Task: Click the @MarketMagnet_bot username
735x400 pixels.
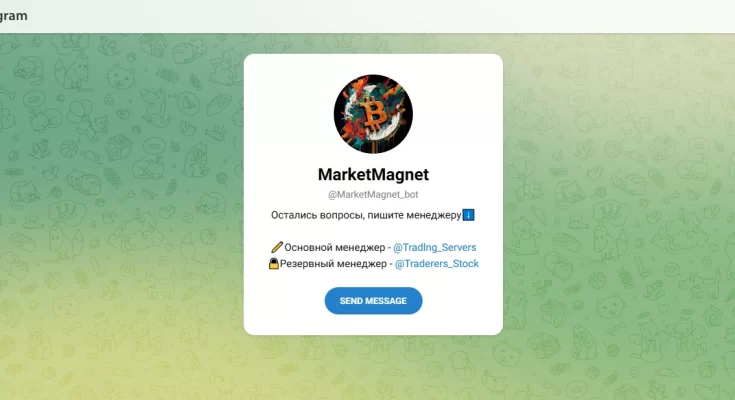Action: point(373,195)
